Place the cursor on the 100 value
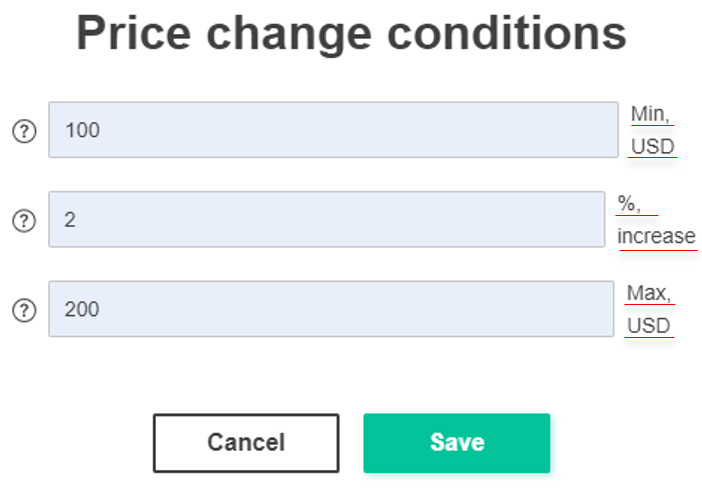This screenshot has width=702, height=492. click(x=82, y=130)
